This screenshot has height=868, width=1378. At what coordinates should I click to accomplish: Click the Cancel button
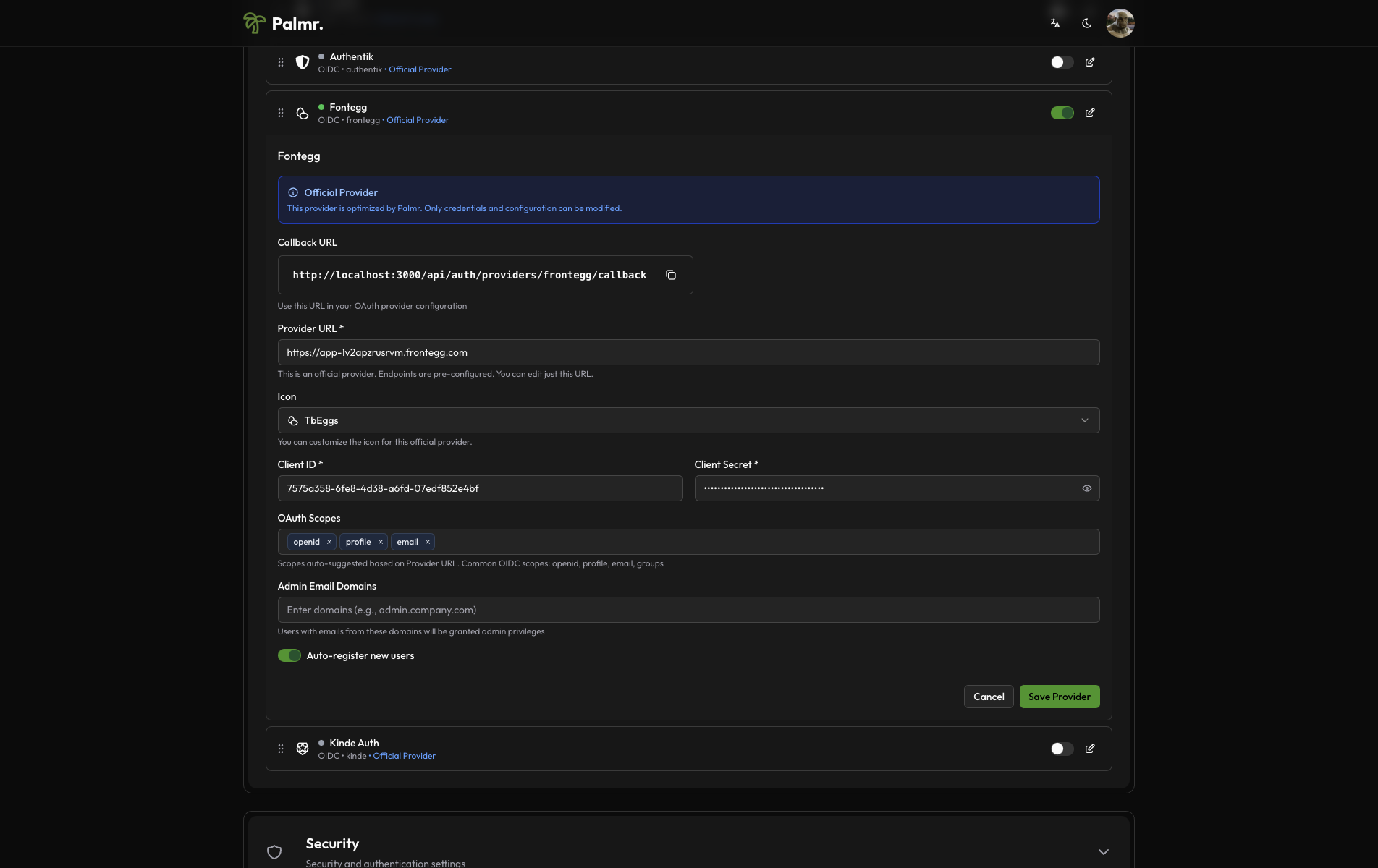pos(989,697)
